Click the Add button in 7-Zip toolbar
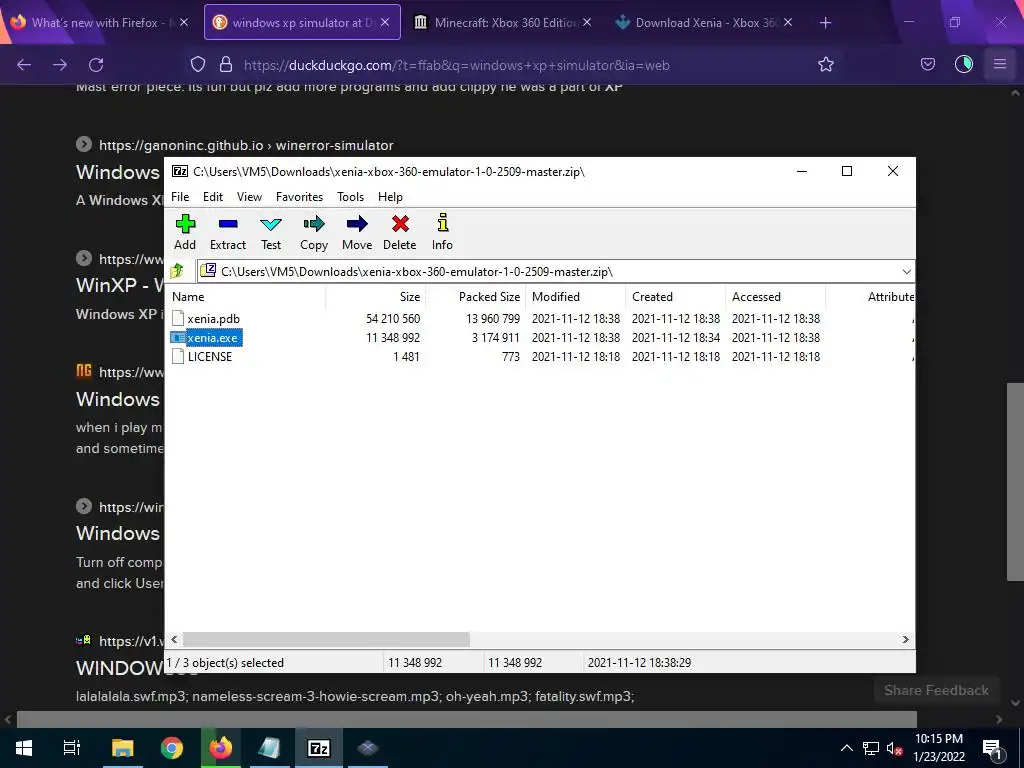 [x=185, y=232]
